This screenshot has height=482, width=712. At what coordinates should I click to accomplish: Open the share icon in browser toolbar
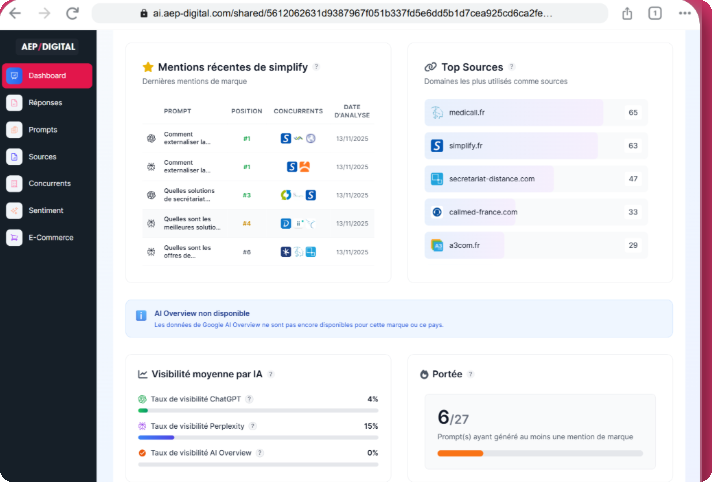coord(627,13)
